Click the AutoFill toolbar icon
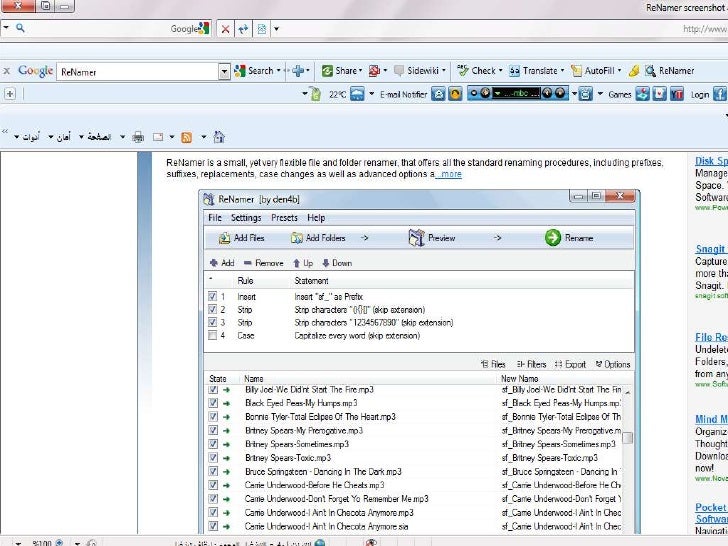 click(576, 71)
